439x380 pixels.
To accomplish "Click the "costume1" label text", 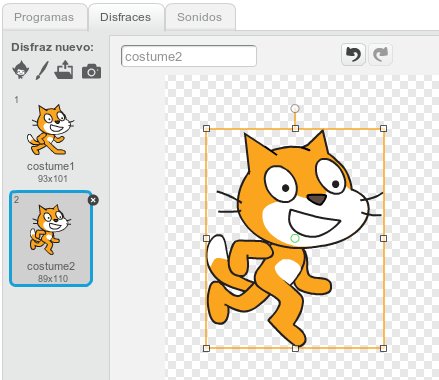I will click(51, 166).
